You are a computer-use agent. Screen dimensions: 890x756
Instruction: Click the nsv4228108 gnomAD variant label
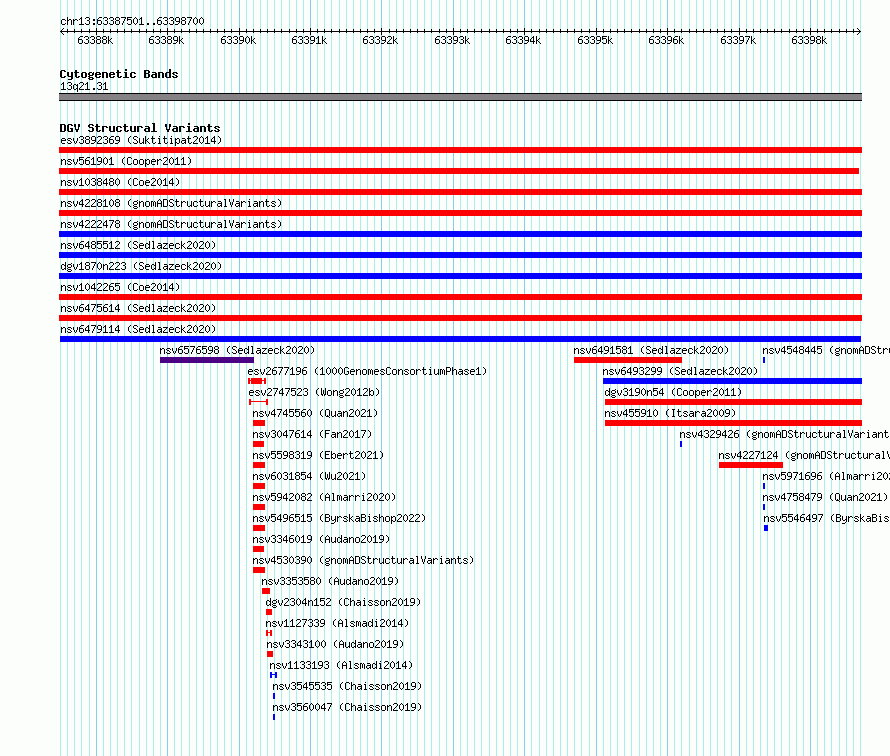coord(171,203)
